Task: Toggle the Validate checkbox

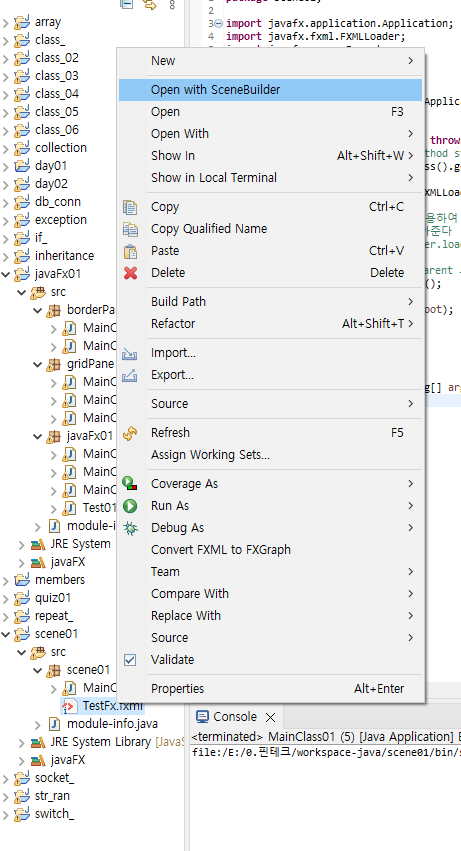Action: click(130, 660)
